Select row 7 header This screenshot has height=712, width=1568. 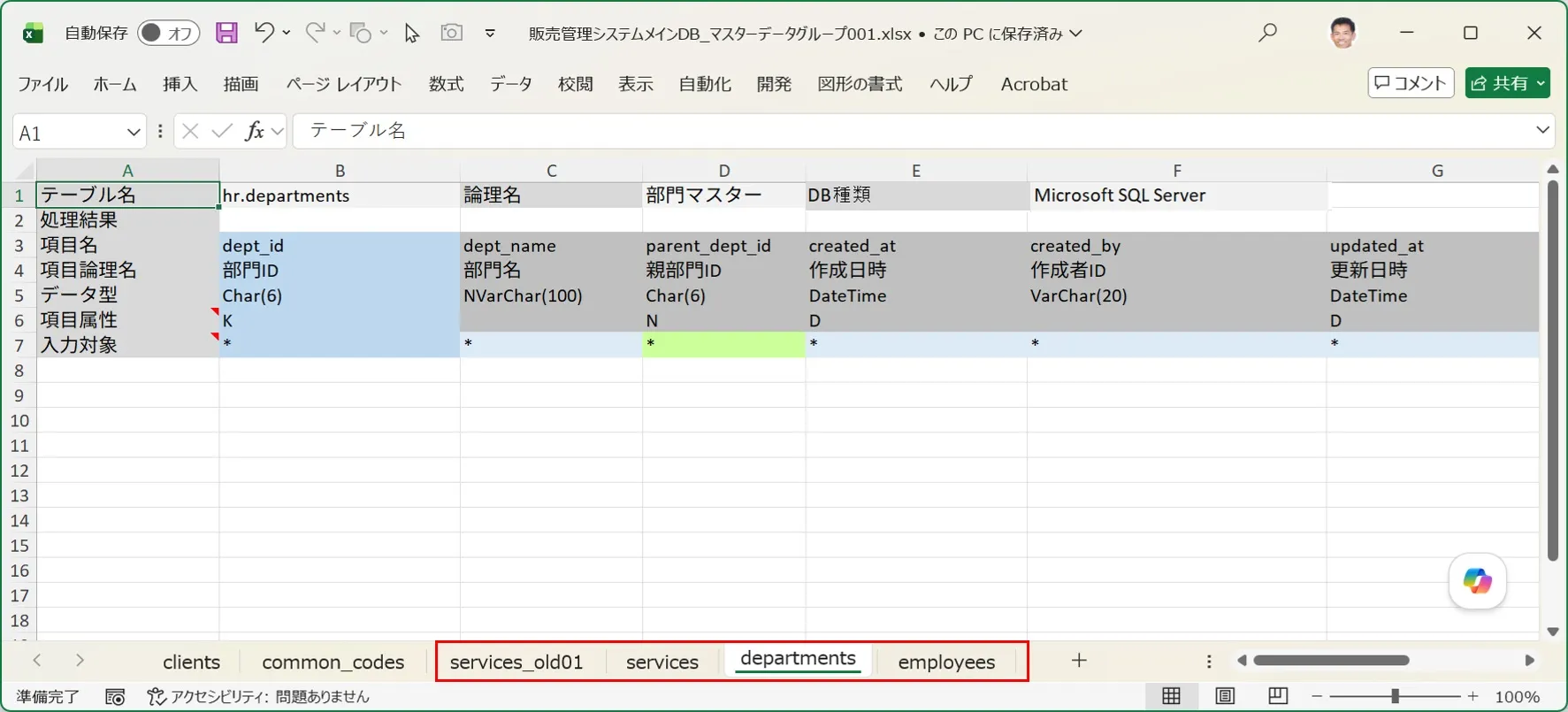click(19, 345)
